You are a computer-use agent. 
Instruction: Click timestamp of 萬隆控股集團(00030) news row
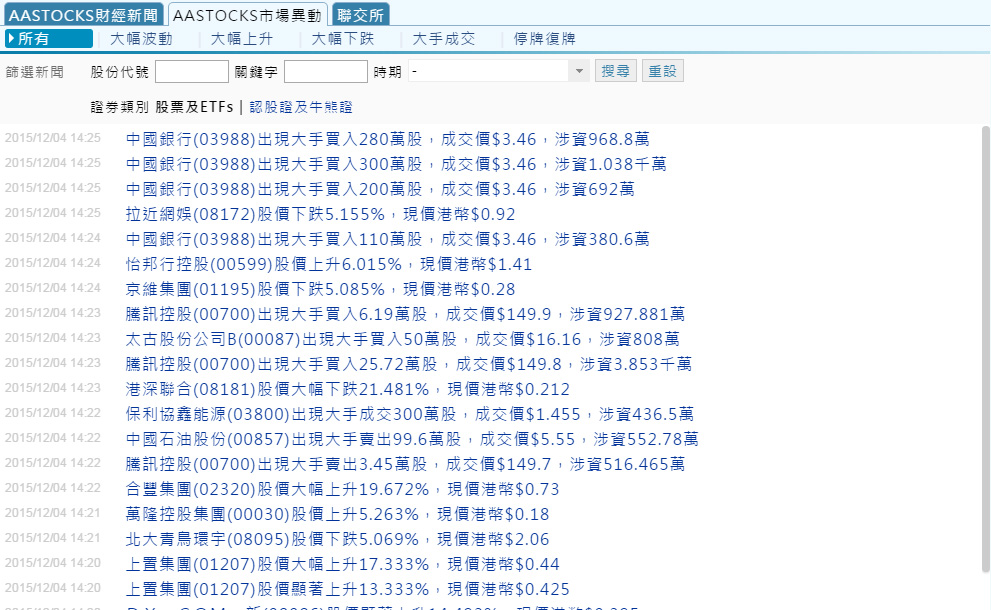tap(52, 513)
